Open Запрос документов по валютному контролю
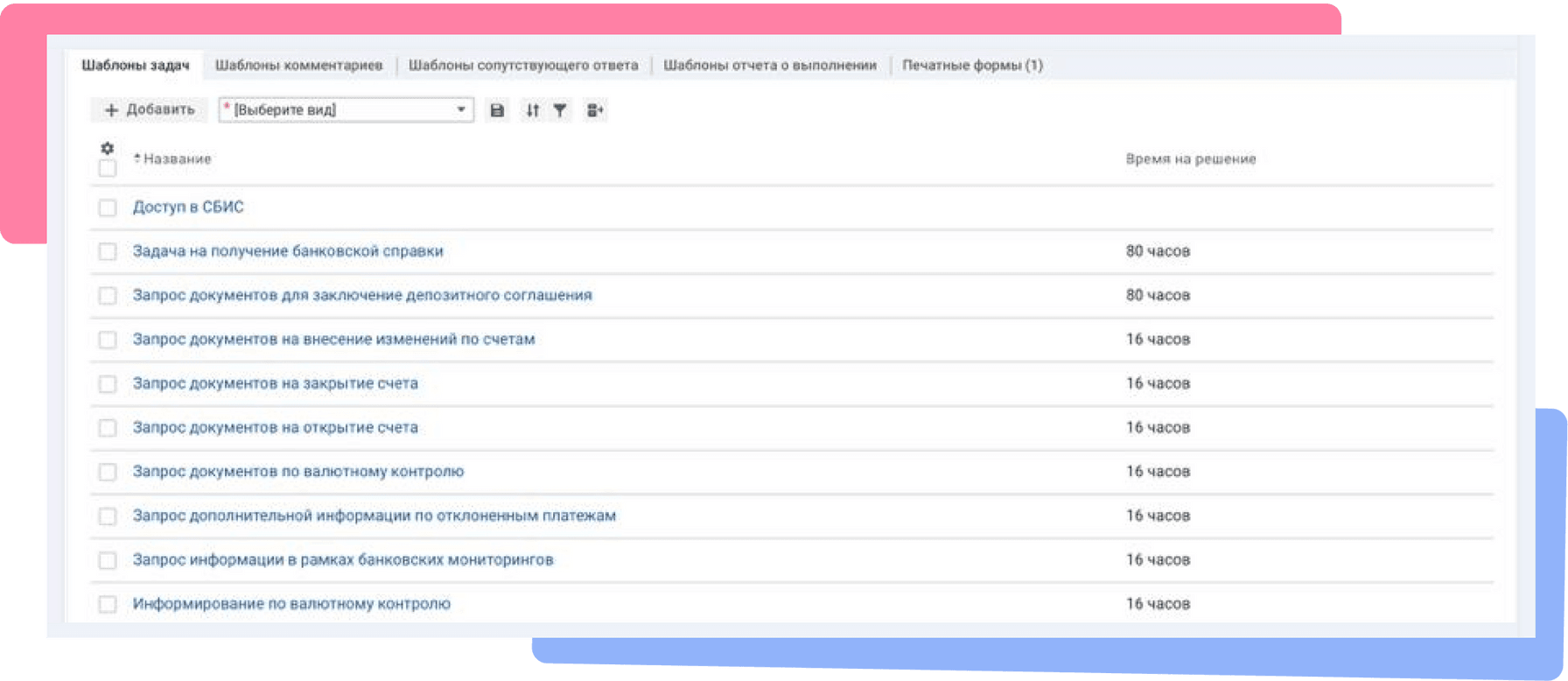 pyautogui.click(x=298, y=472)
